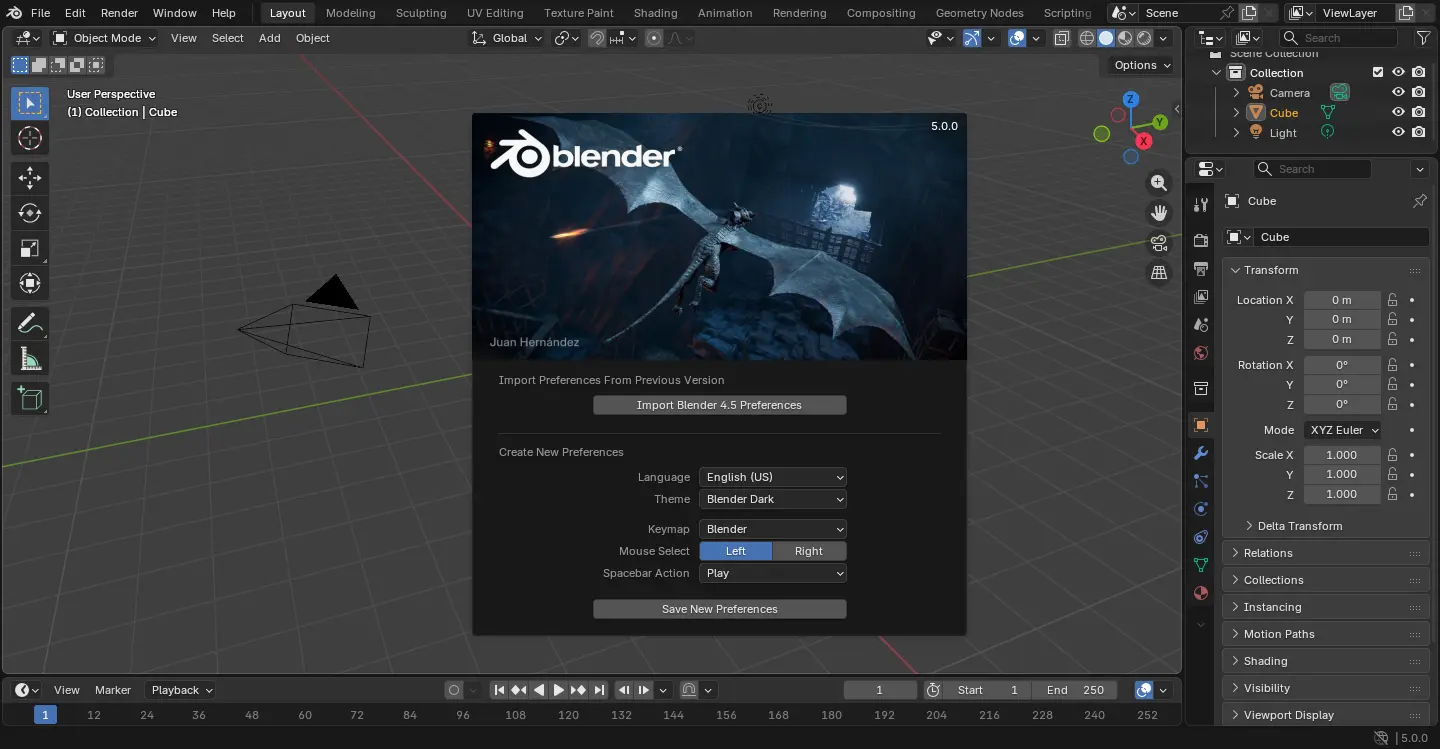Select the Add Cube tool
Viewport: 1440px width, 749px height.
pos(30,399)
